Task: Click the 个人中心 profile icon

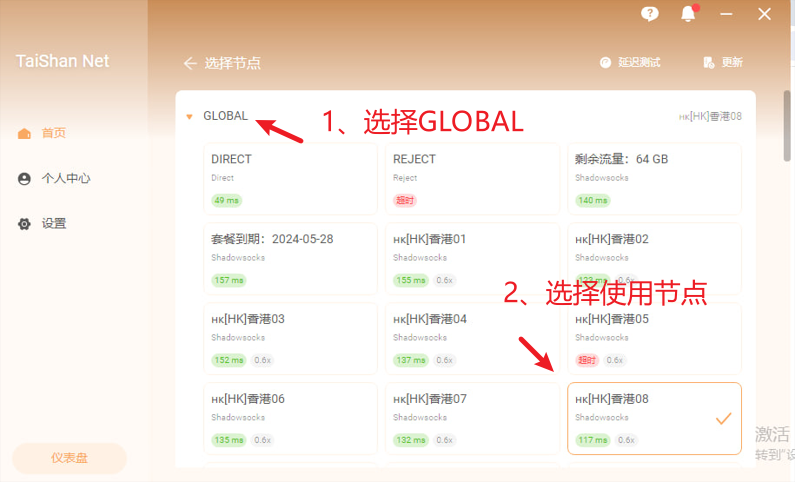Action: [x=24, y=179]
